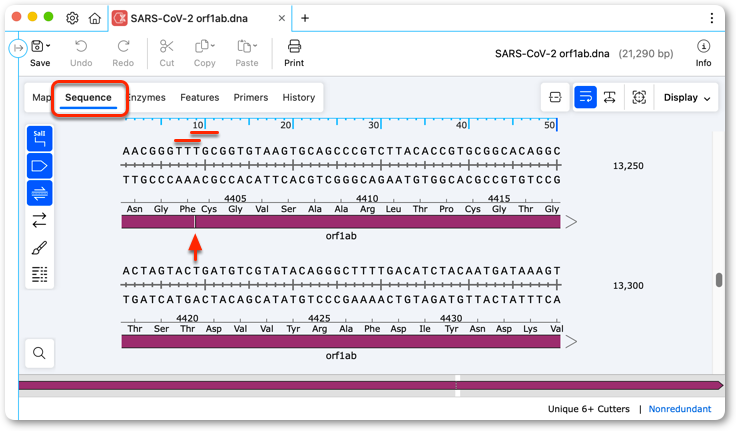Click the first orf1ab feature label

[x=341, y=236]
